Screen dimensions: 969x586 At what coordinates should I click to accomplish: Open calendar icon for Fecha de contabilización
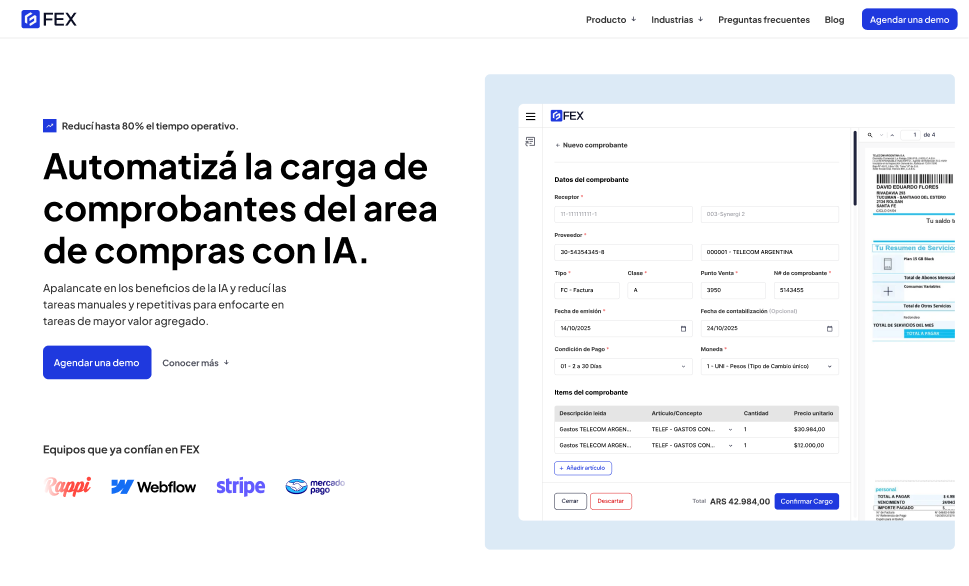tap(829, 328)
